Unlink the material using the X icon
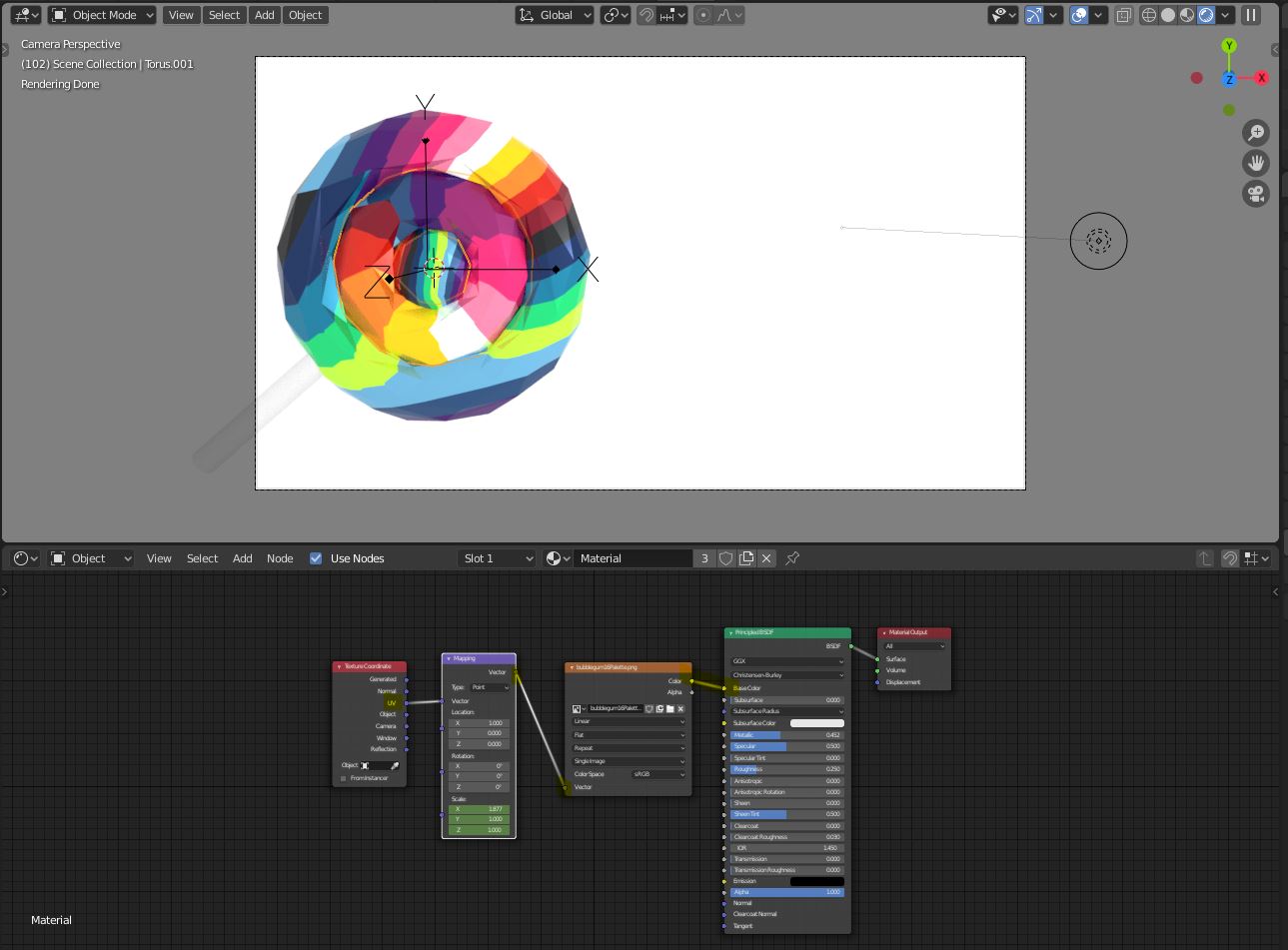The image size is (1288, 950). 766,558
